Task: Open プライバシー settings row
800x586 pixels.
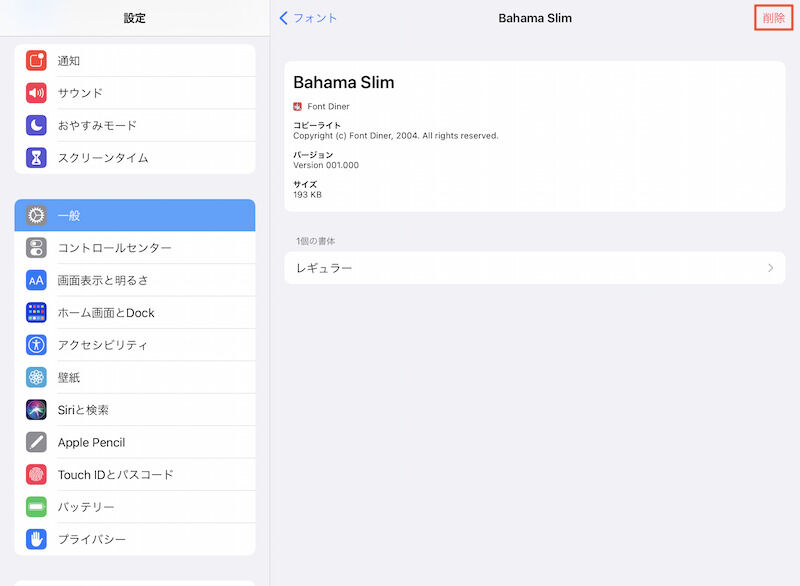Action: pyautogui.click(x=135, y=539)
